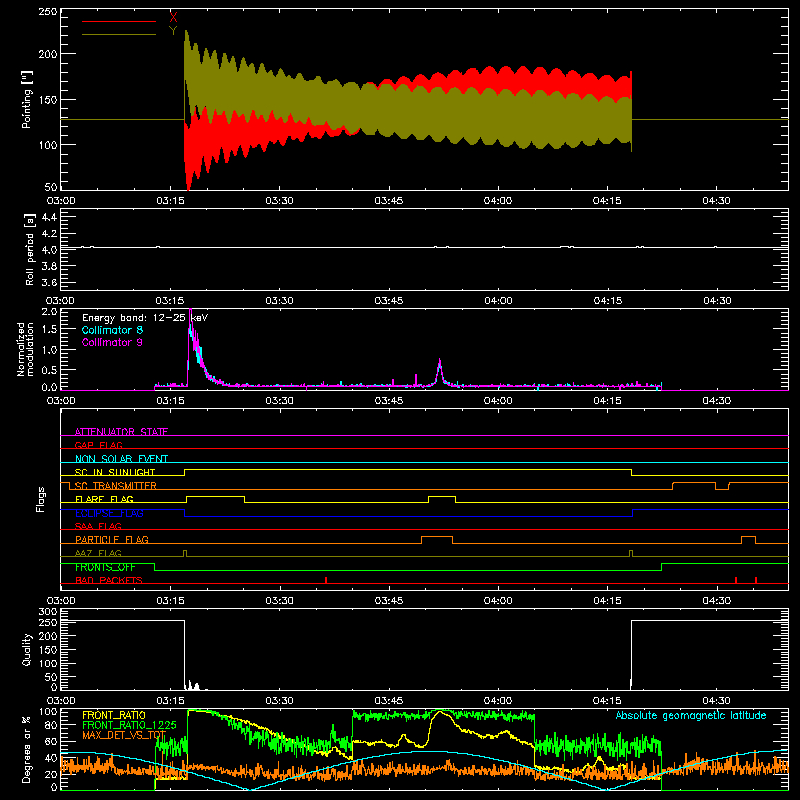Click the Quality axis title
Image resolution: width=800 pixels, height=800 pixels.
point(27,649)
